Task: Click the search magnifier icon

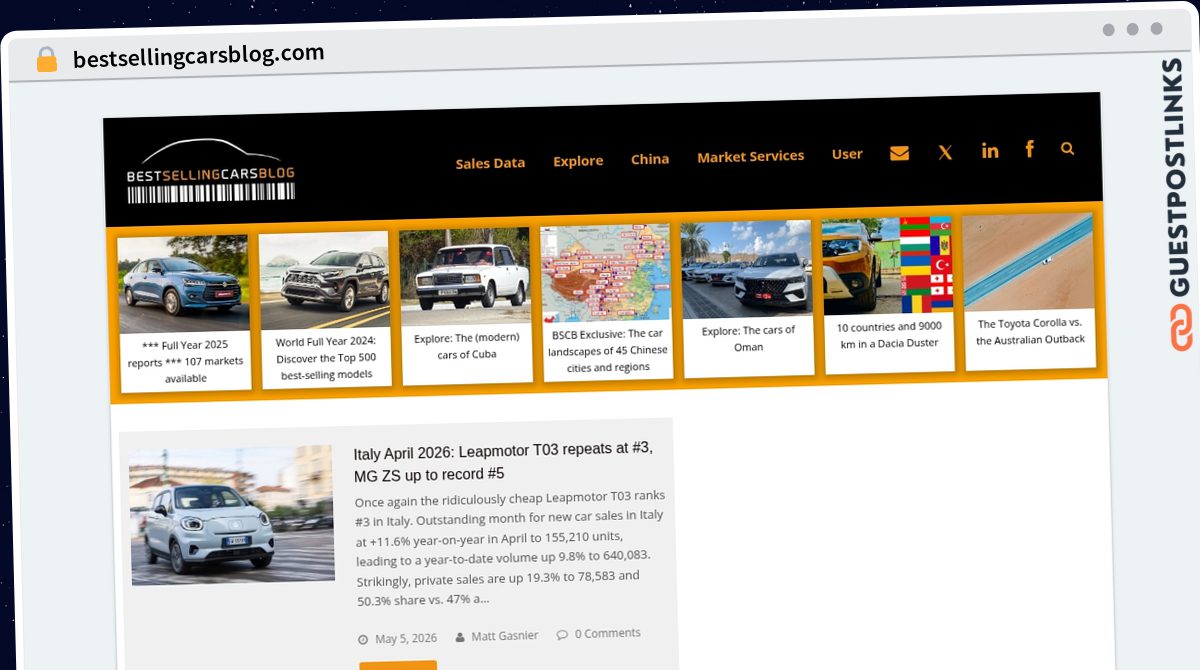Action: (1067, 148)
